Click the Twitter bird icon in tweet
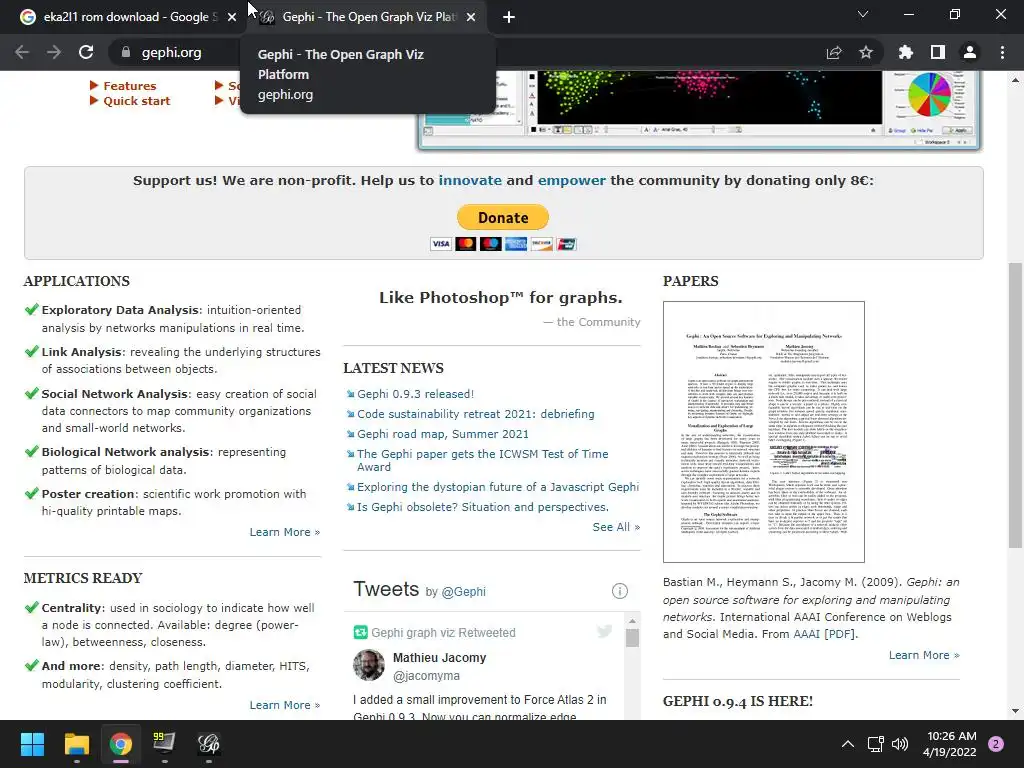1024x768 pixels. [x=605, y=631]
